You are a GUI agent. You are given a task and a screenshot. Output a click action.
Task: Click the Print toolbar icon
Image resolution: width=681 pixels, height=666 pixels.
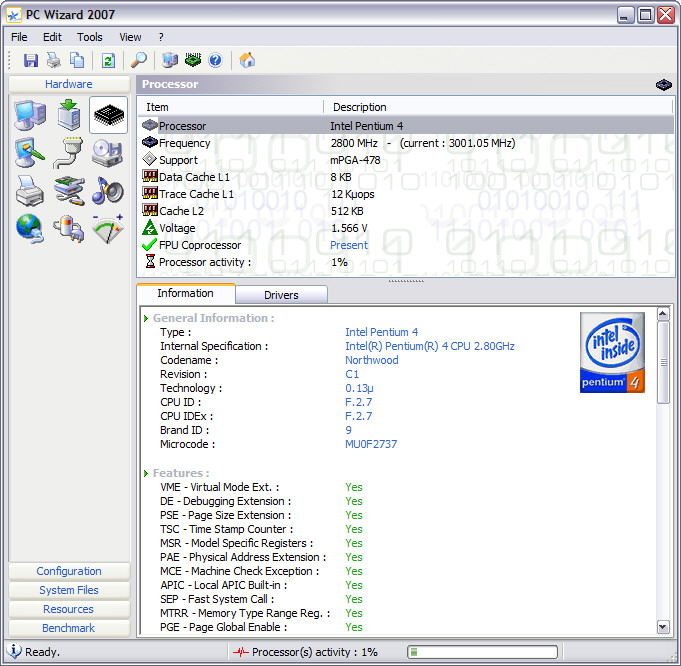tap(54, 60)
